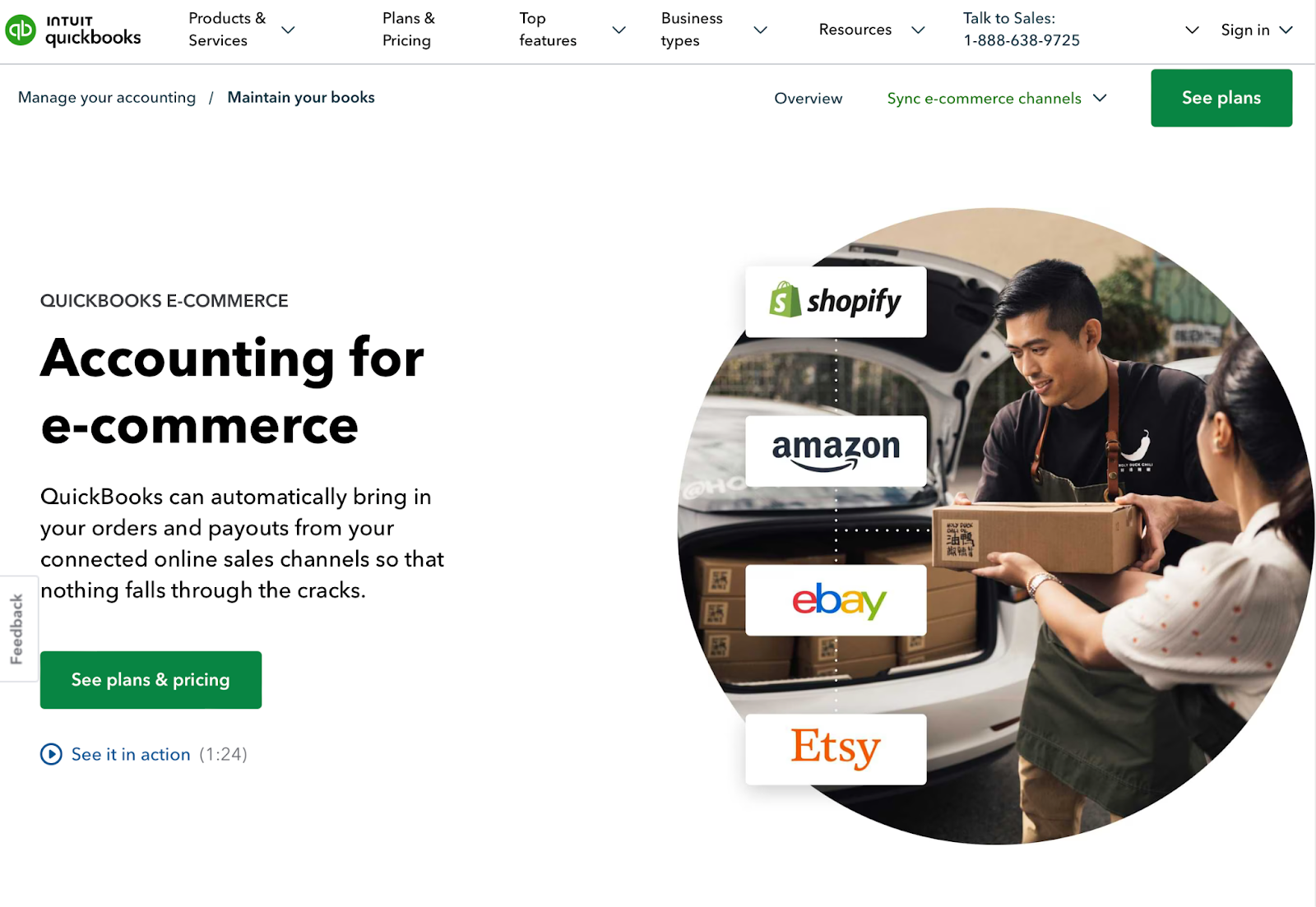Switch to the Overview tab
The image size is (1316, 907).
click(809, 98)
